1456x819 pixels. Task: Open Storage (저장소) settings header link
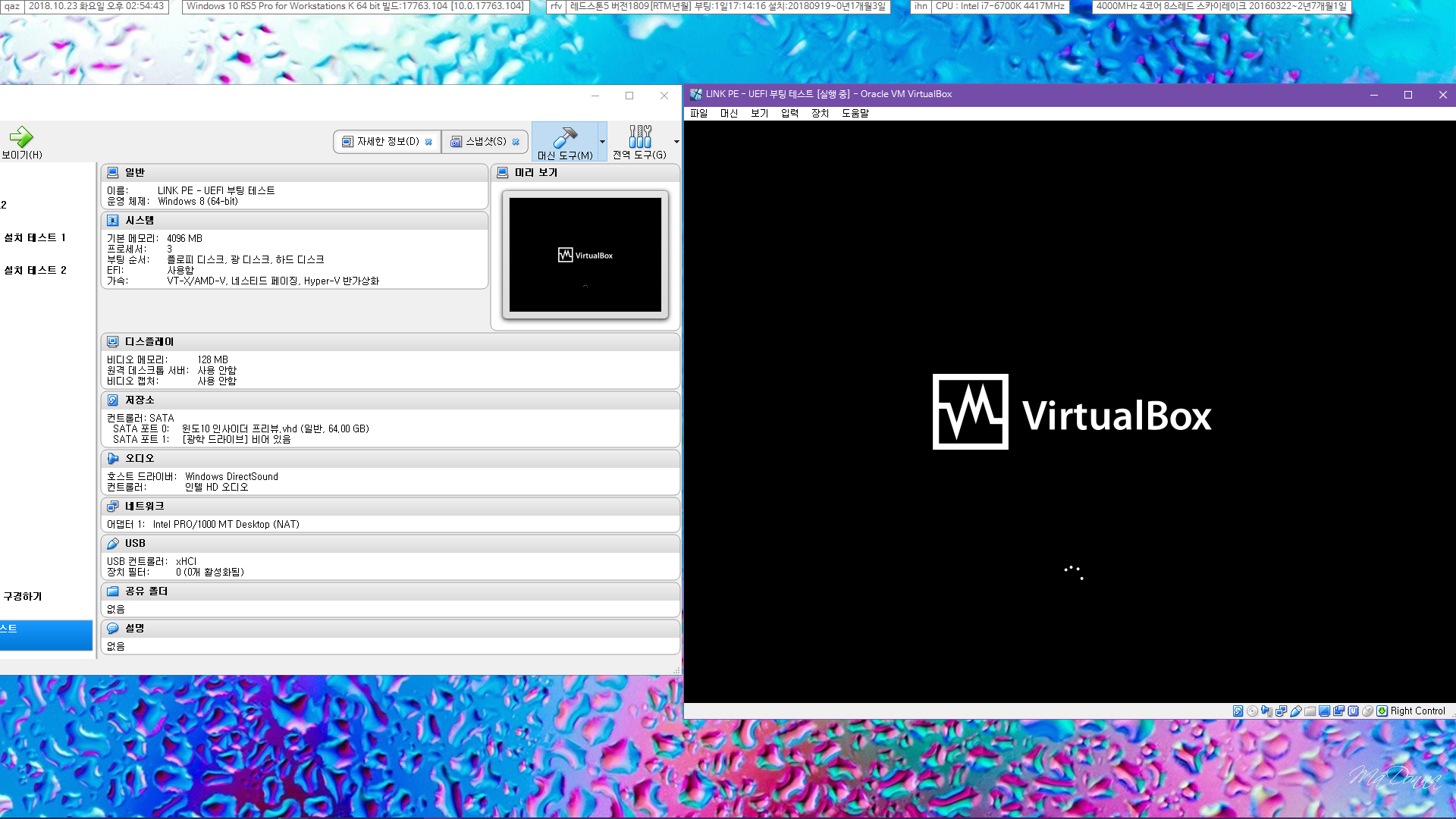(140, 400)
